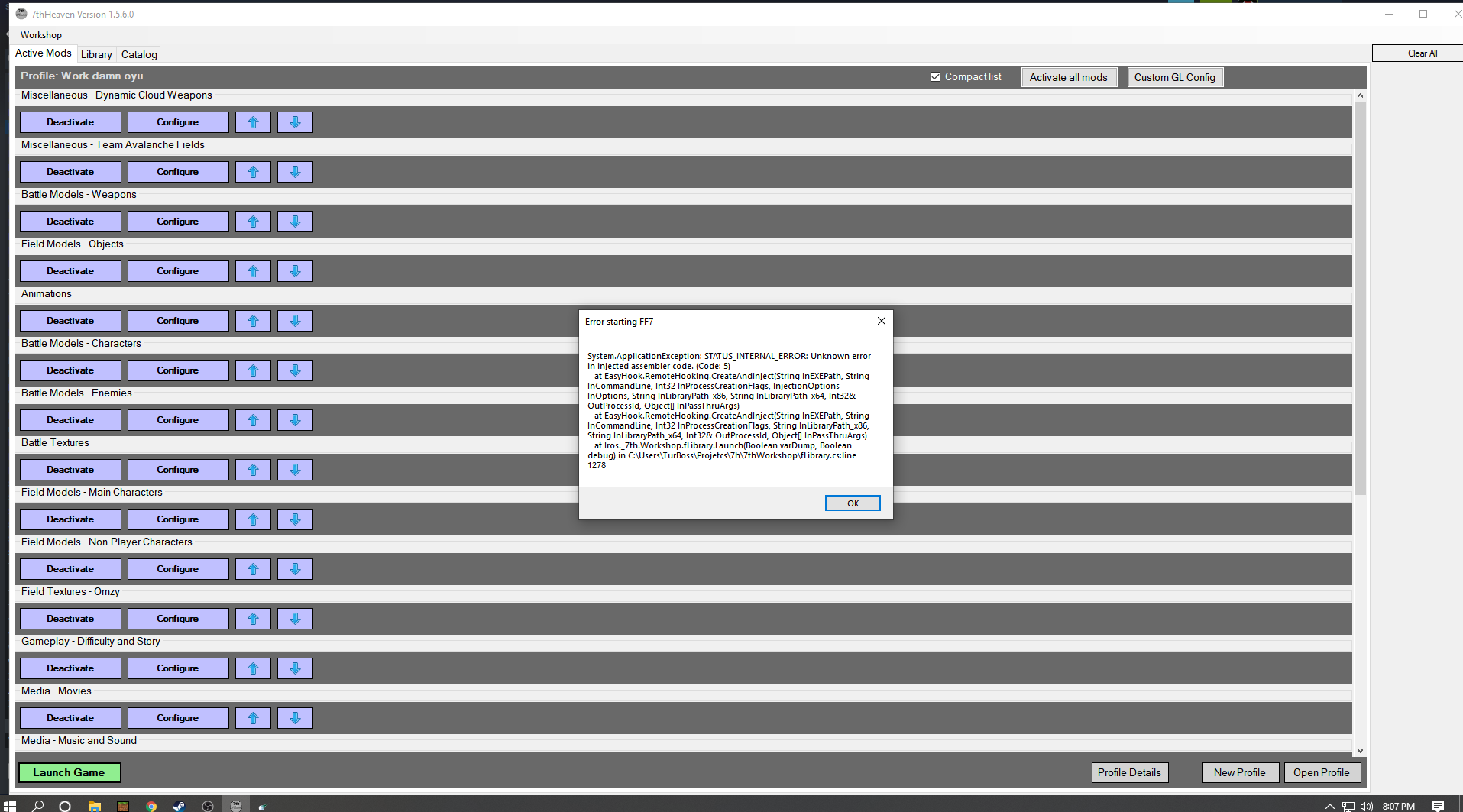The width and height of the screenshot is (1463, 812).
Task: Move Field Textures - Omzy mod down
Action: click(295, 619)
